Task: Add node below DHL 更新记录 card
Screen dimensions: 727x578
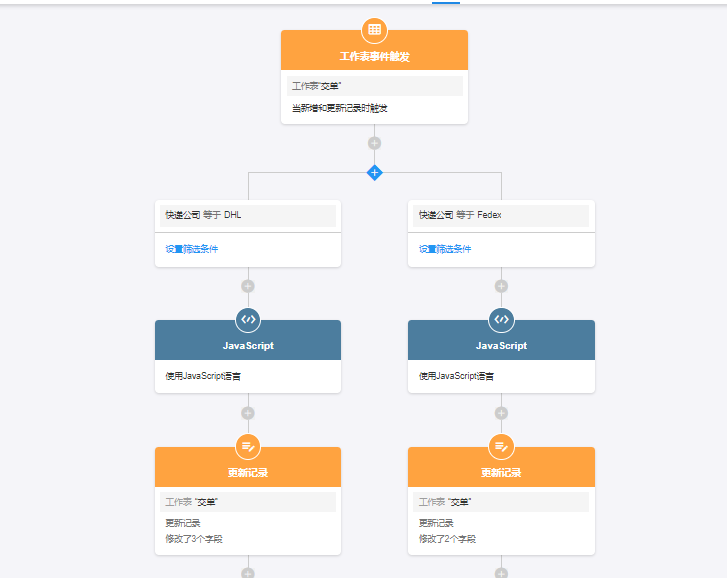Action: (248, 573)
